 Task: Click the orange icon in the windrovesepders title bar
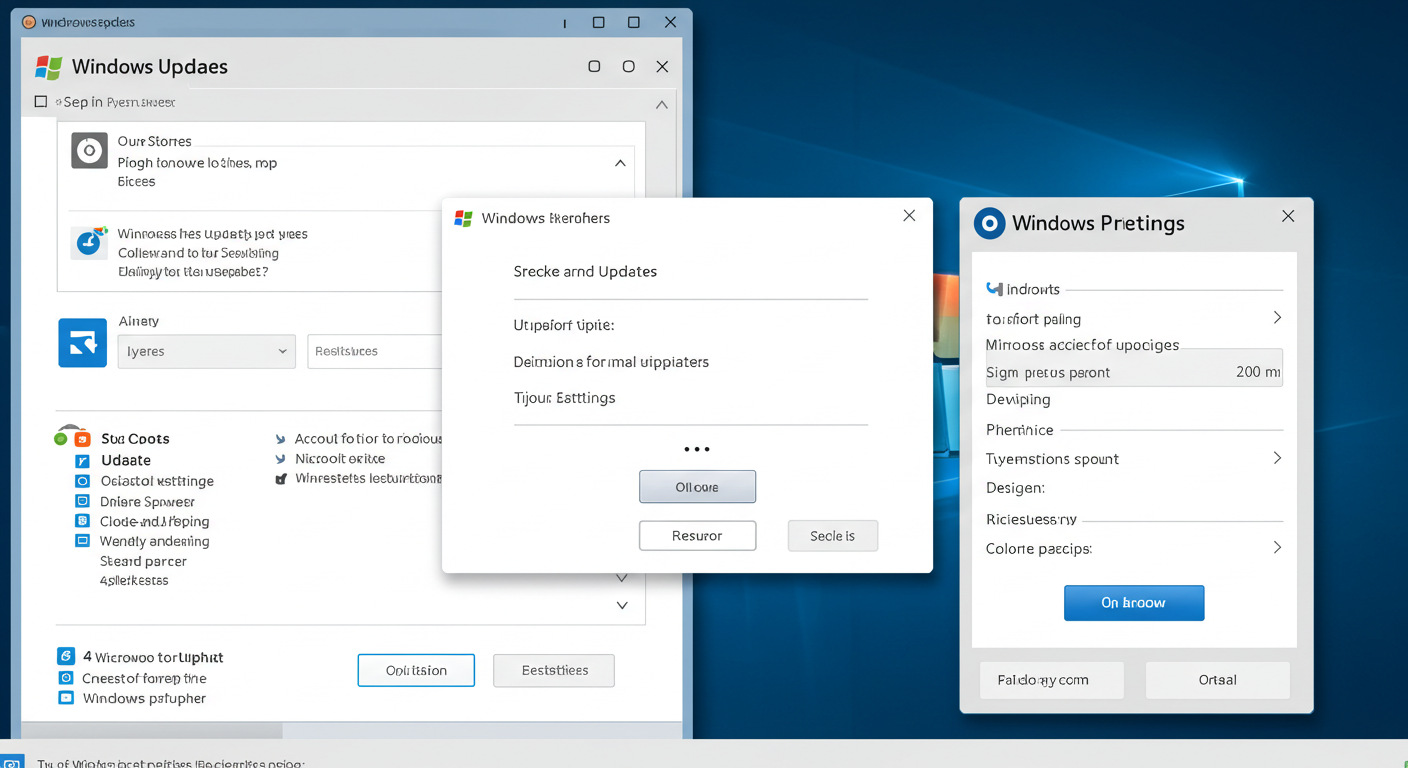(x=29, y=22)
